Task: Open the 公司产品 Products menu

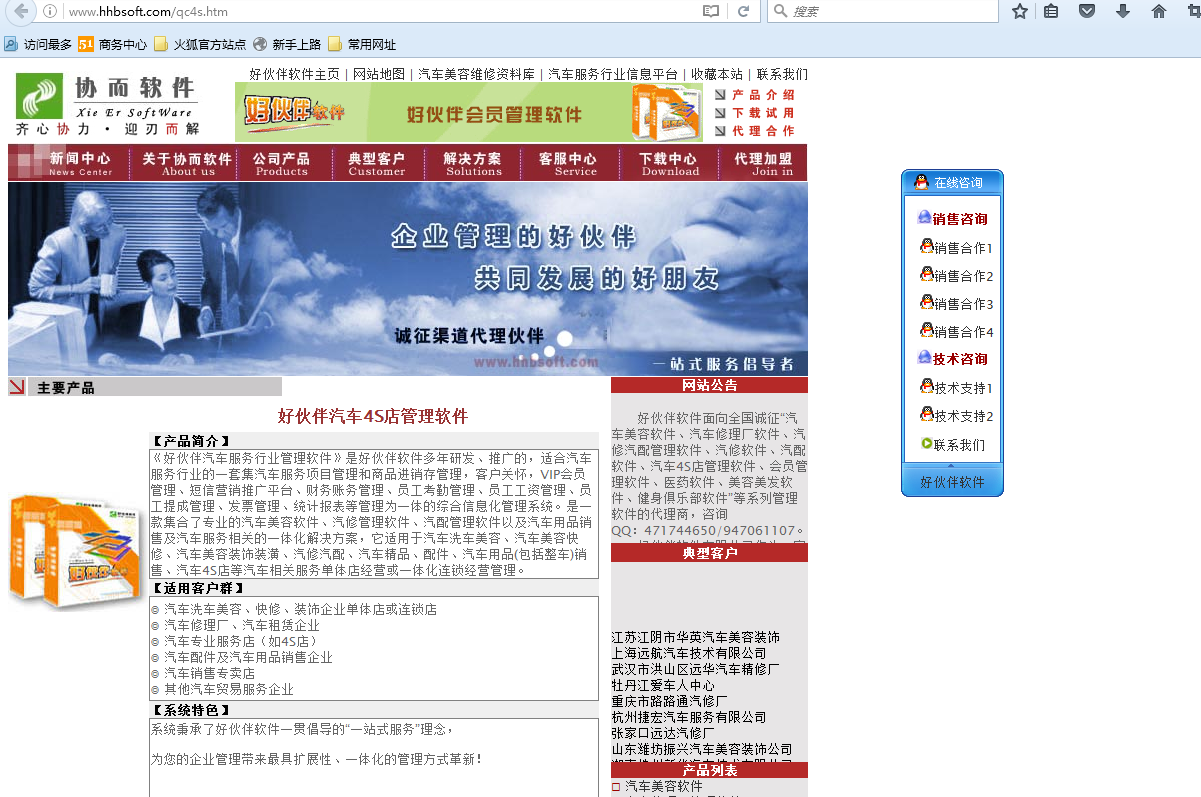Action: [x=281, y=164]
